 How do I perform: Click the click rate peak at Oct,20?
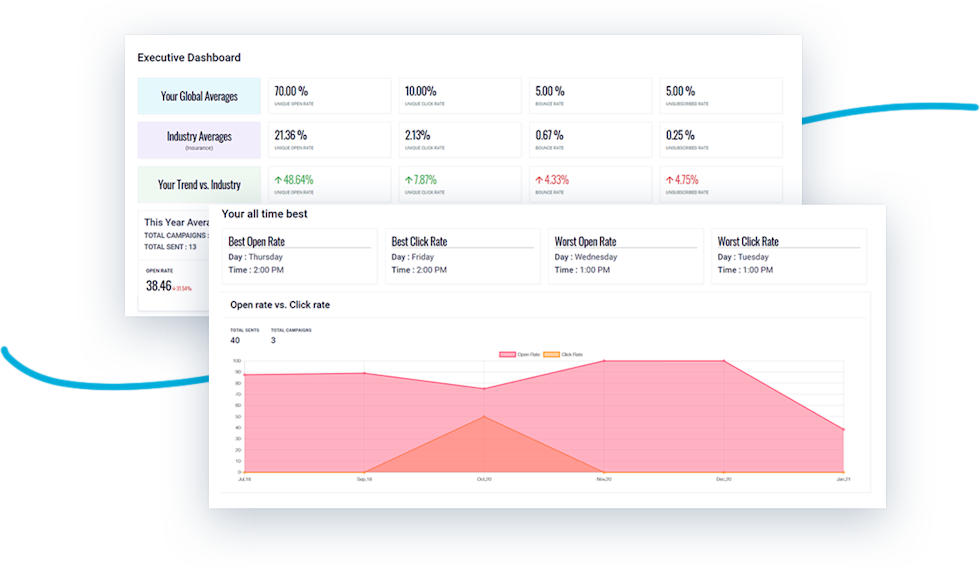484,416
